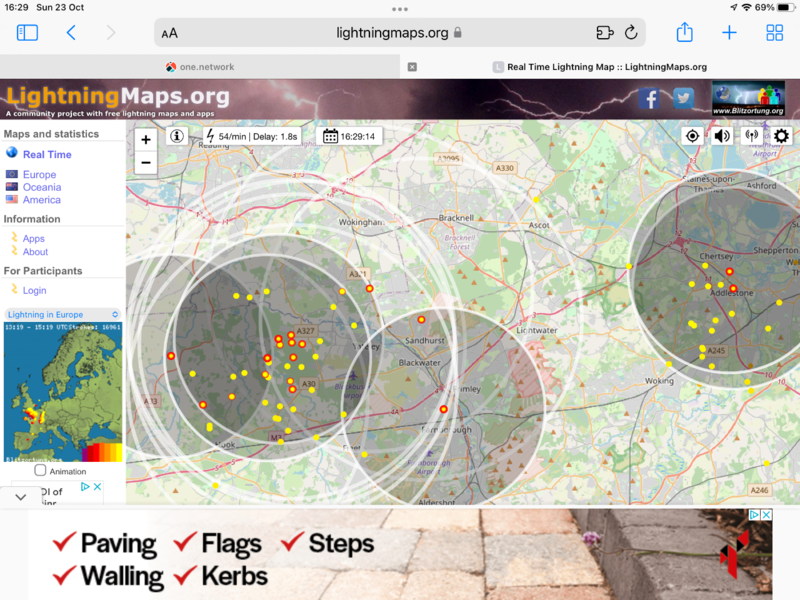Toggle the detector stations antenna icon

[x=751, y=136]
